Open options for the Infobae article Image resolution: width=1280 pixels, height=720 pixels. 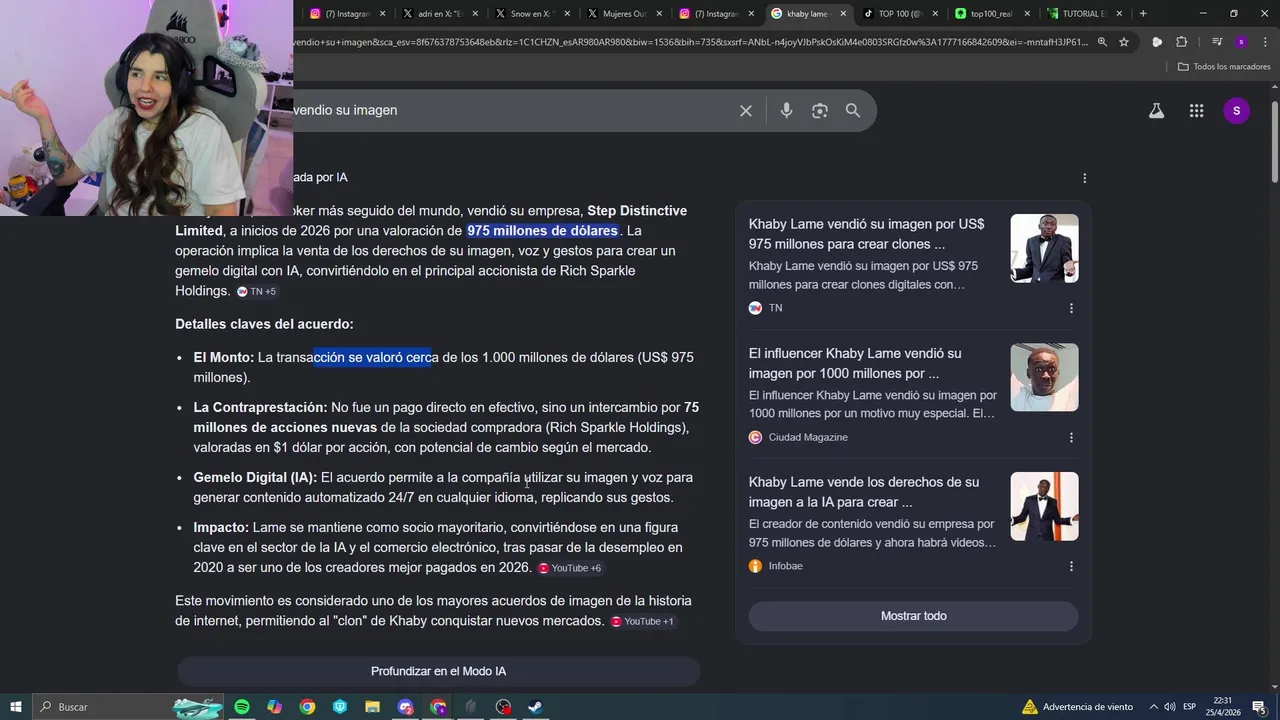click(x=1071, y=566)
